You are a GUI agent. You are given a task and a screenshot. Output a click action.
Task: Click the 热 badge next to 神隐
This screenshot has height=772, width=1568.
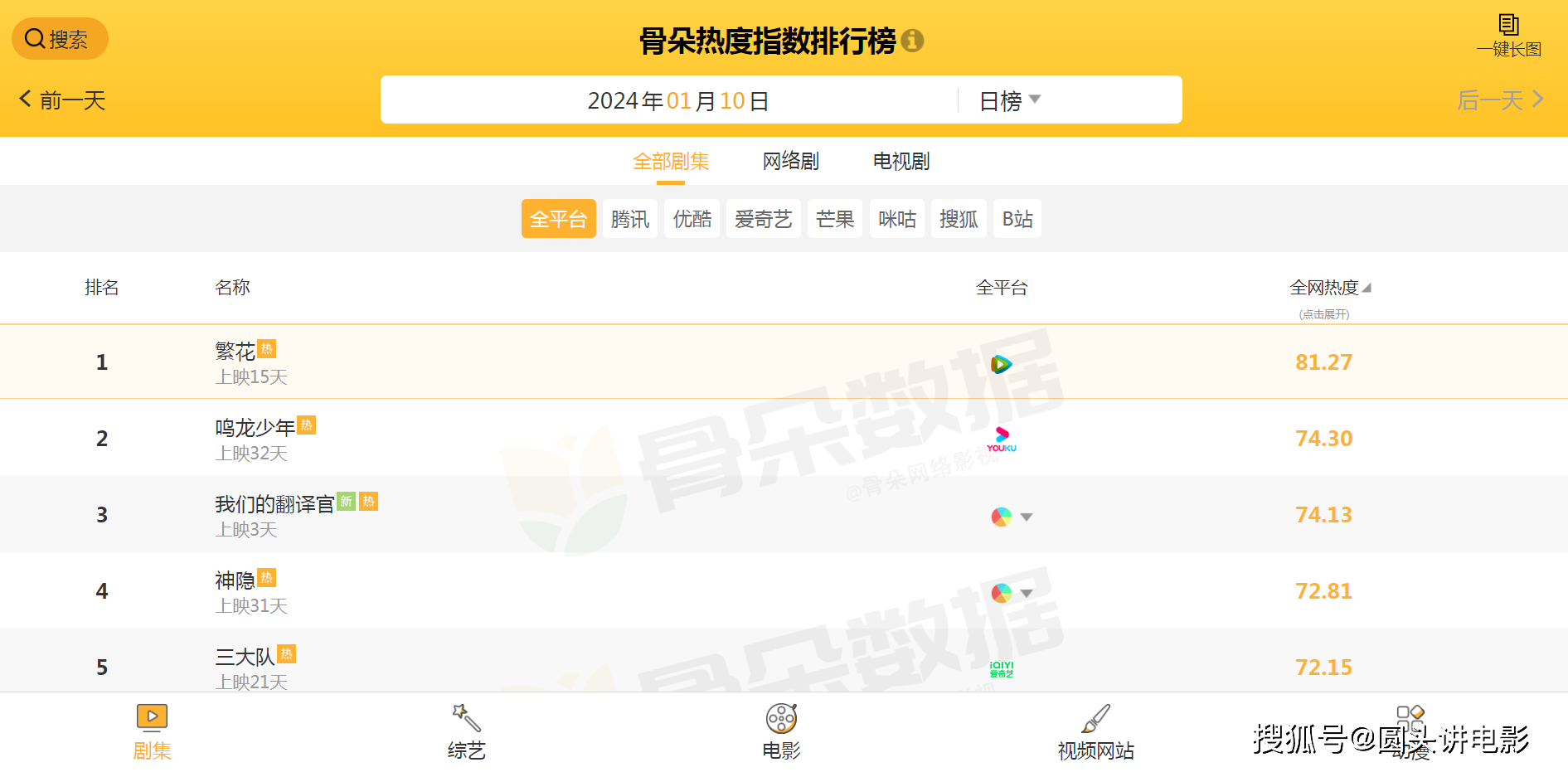pyautogui.click(x=267, y=577)
